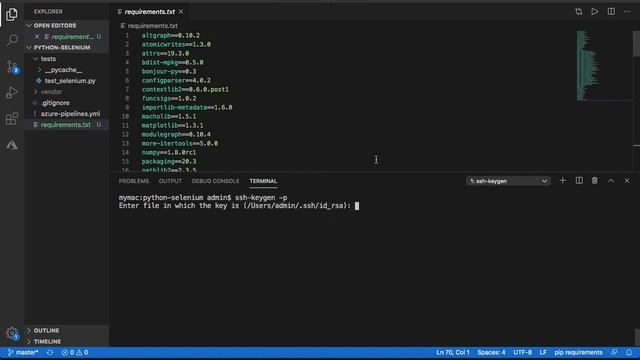Viewport: 640px width, 360px height.
Task: Close the requirements.txt editor tab
Action: click(x=181, y=12)
